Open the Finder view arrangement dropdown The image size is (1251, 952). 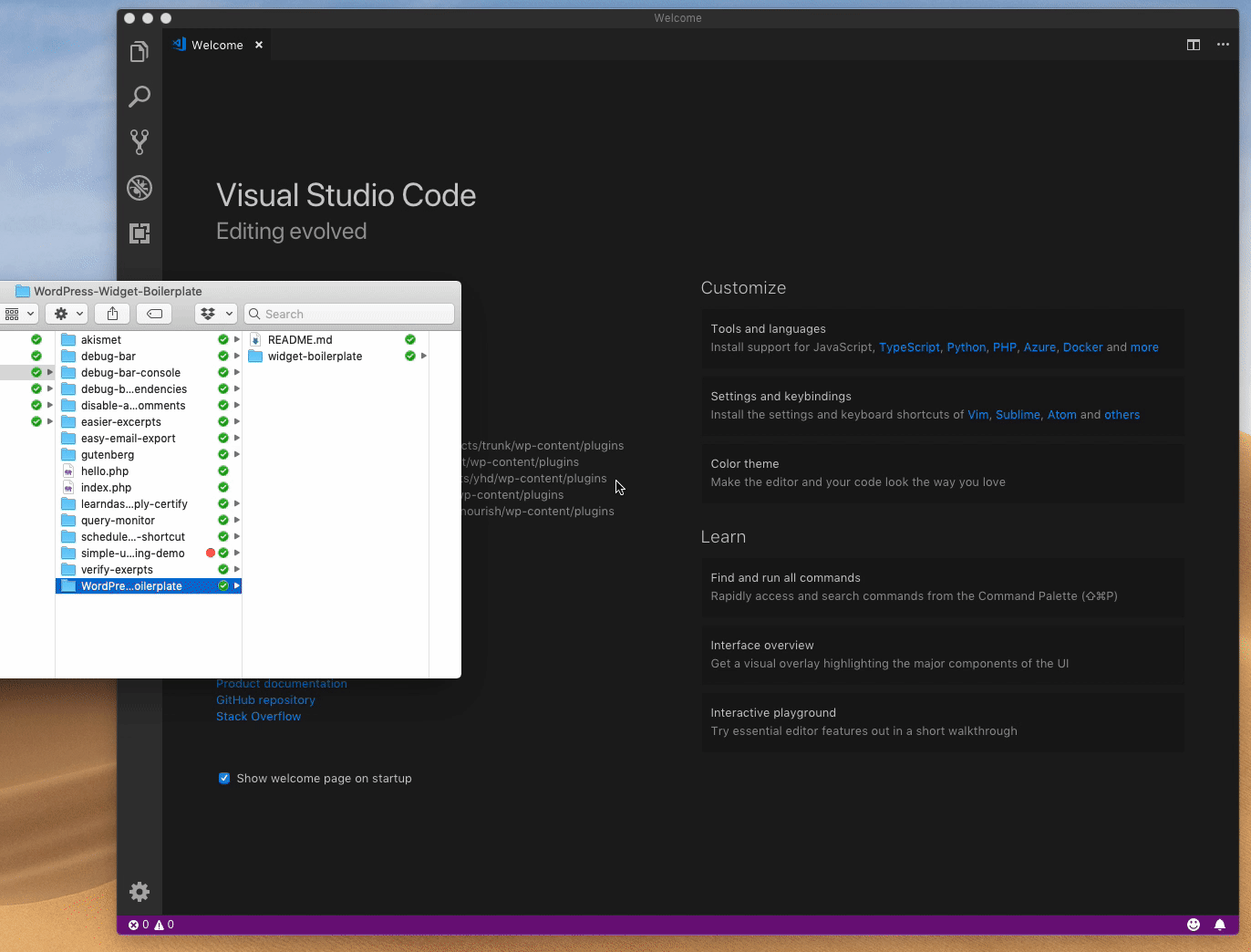(18, 314)
